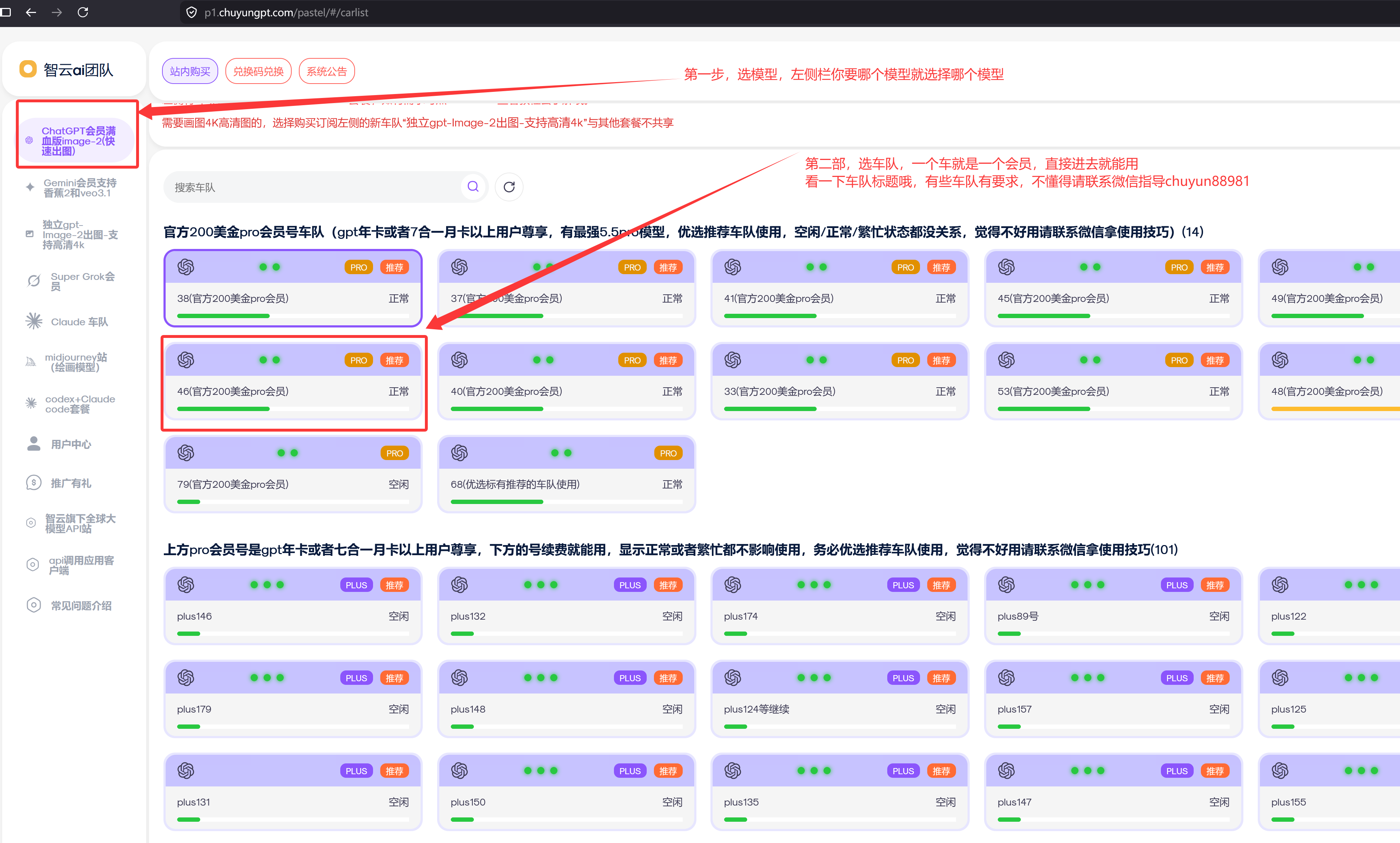Click the icon beside codex+Claude code套餐
The width and height of the screenshot is (1400, 843).
(31, 403)
